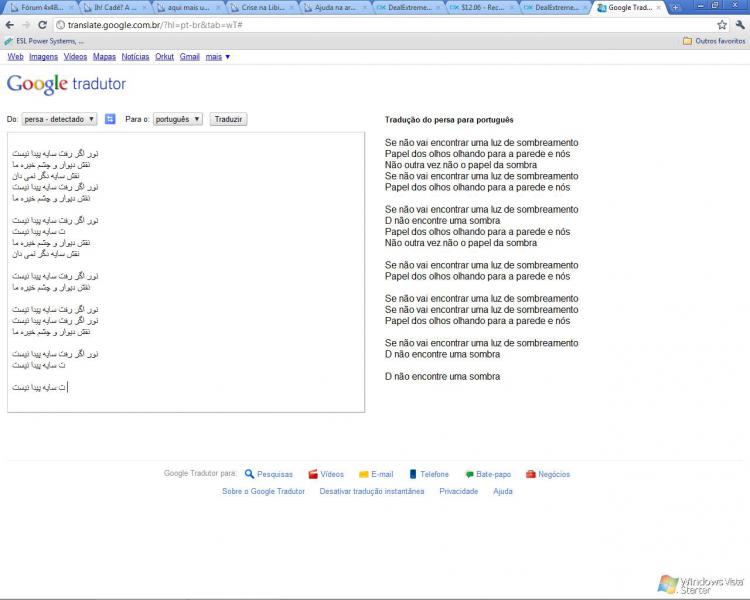Open the Orkut link
Screen dimensions: 750x600
(164, 56)
